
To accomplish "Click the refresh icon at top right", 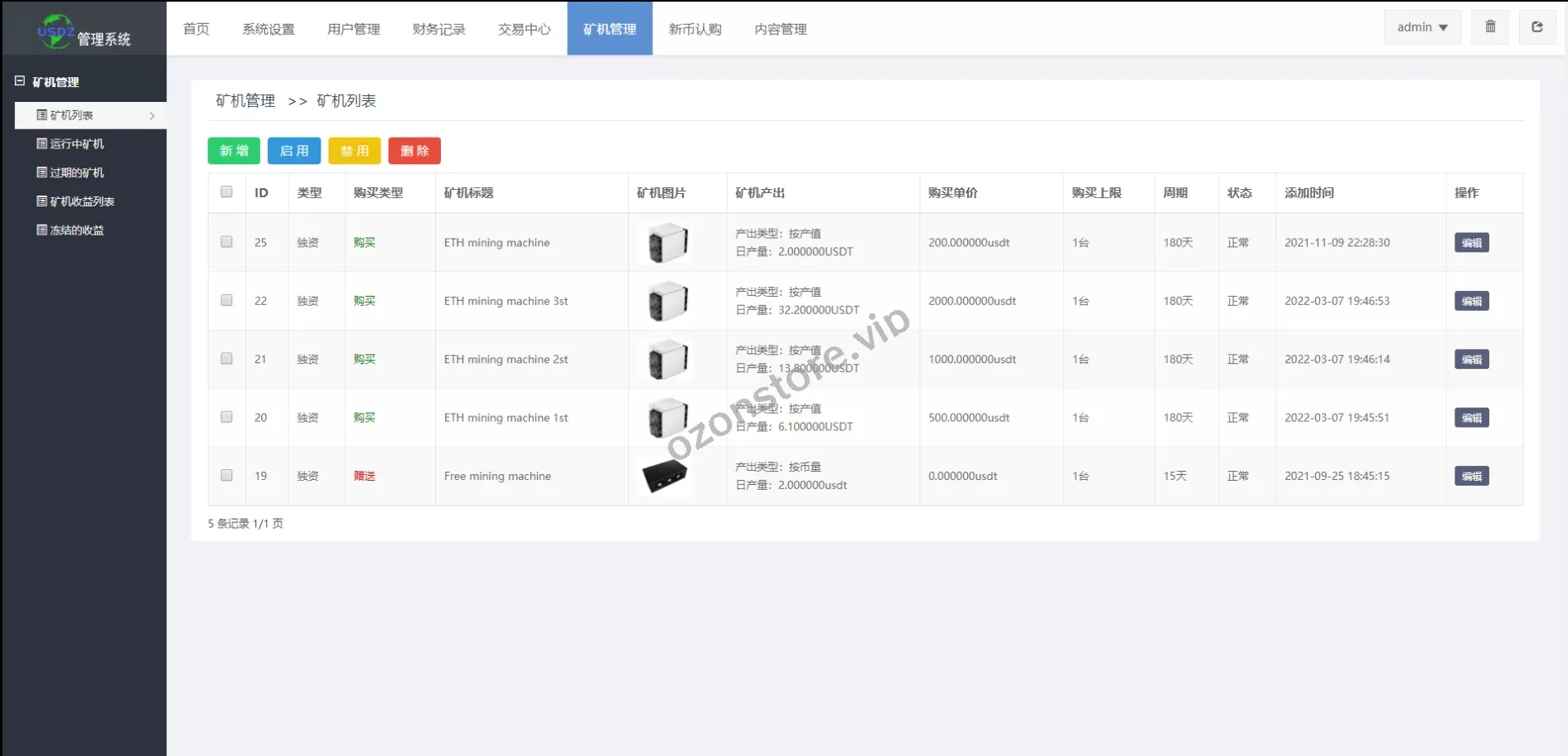I will (1537, 27).
